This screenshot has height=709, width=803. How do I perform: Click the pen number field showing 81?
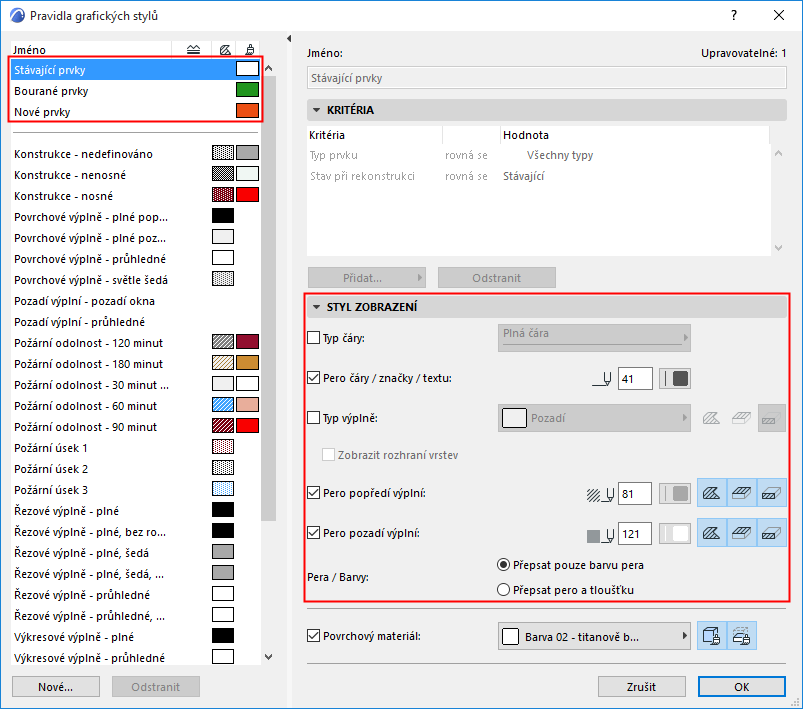pyautogui.click(x=635, y=494)
